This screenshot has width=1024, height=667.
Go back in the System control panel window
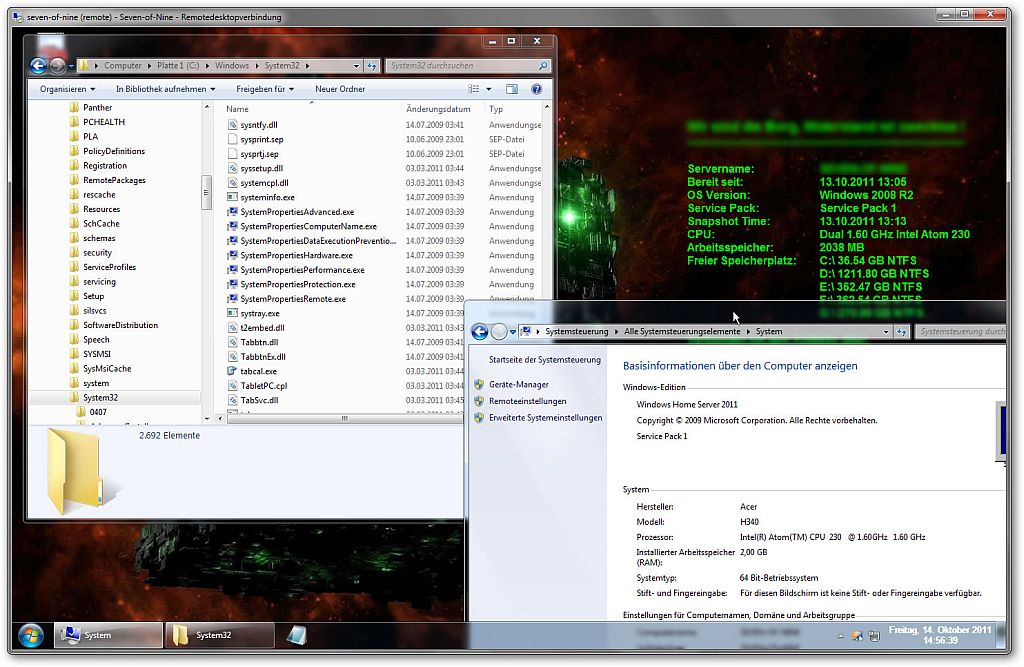coord(479,332)
